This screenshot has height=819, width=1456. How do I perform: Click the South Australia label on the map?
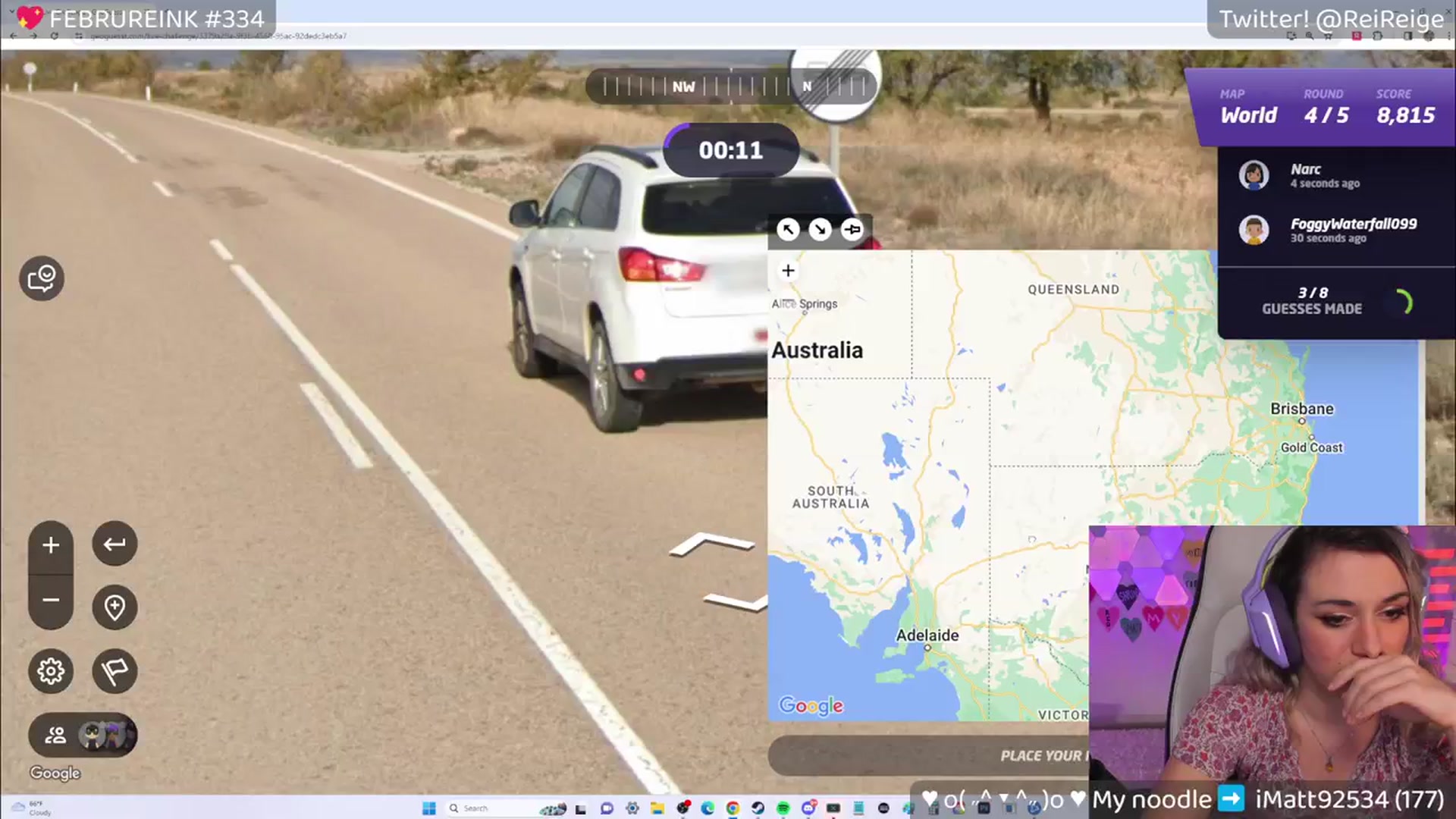[831, 497]
